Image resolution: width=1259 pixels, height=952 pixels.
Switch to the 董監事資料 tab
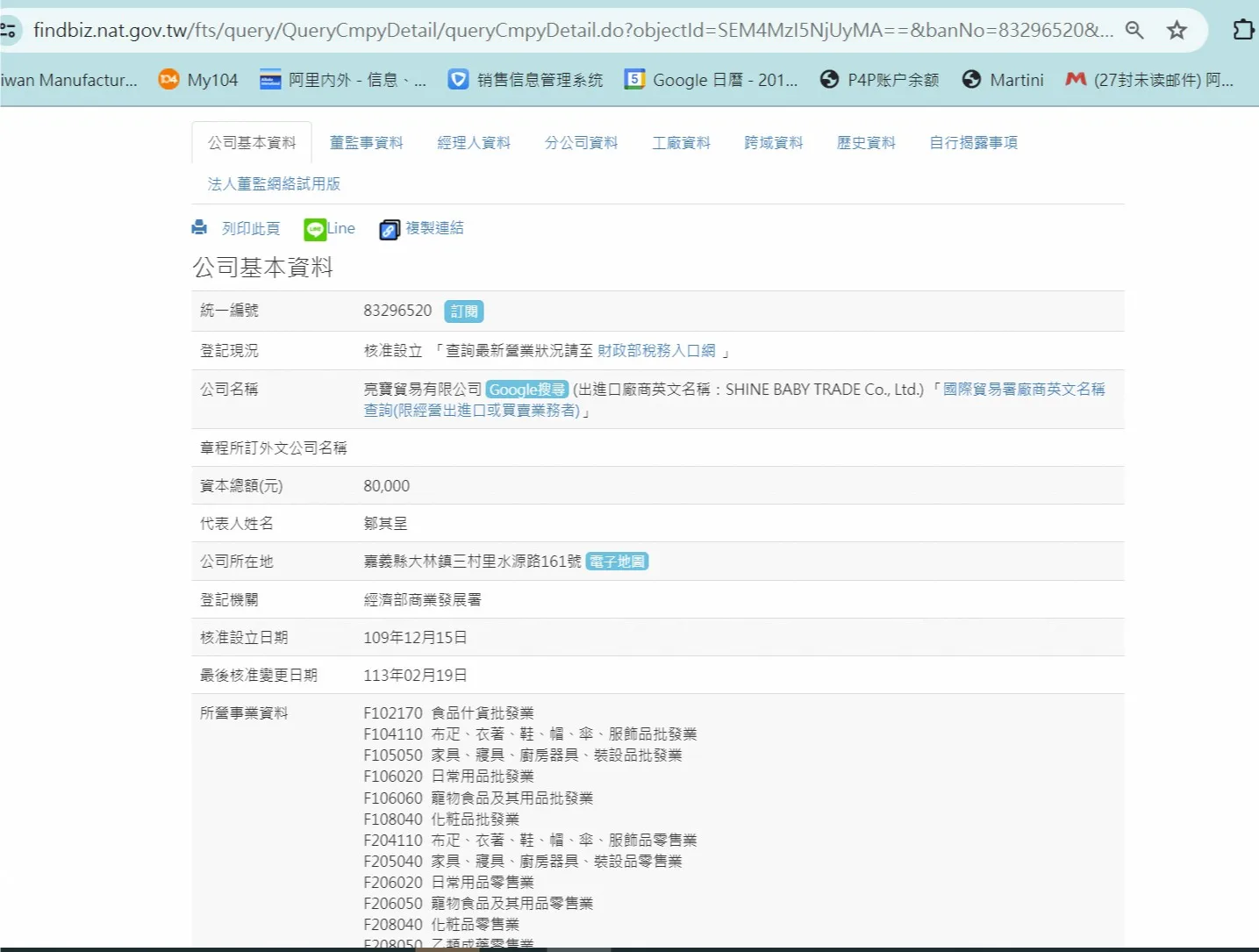(366, 143)
